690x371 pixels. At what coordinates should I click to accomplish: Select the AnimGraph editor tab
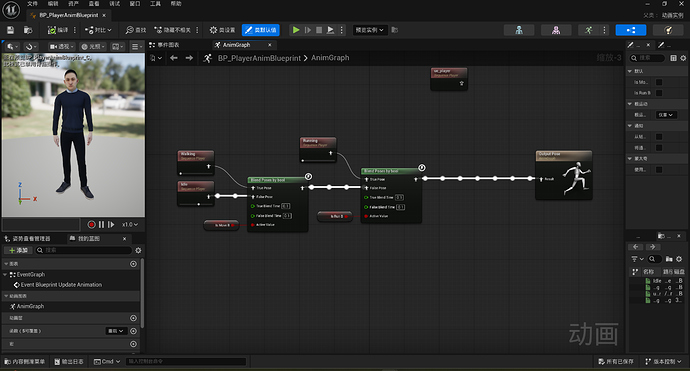coord(236,45)
